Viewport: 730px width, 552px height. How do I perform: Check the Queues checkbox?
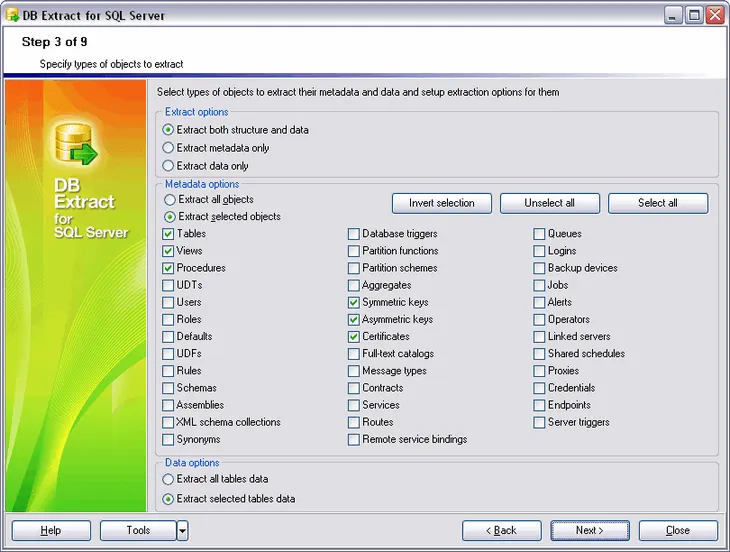539,234
